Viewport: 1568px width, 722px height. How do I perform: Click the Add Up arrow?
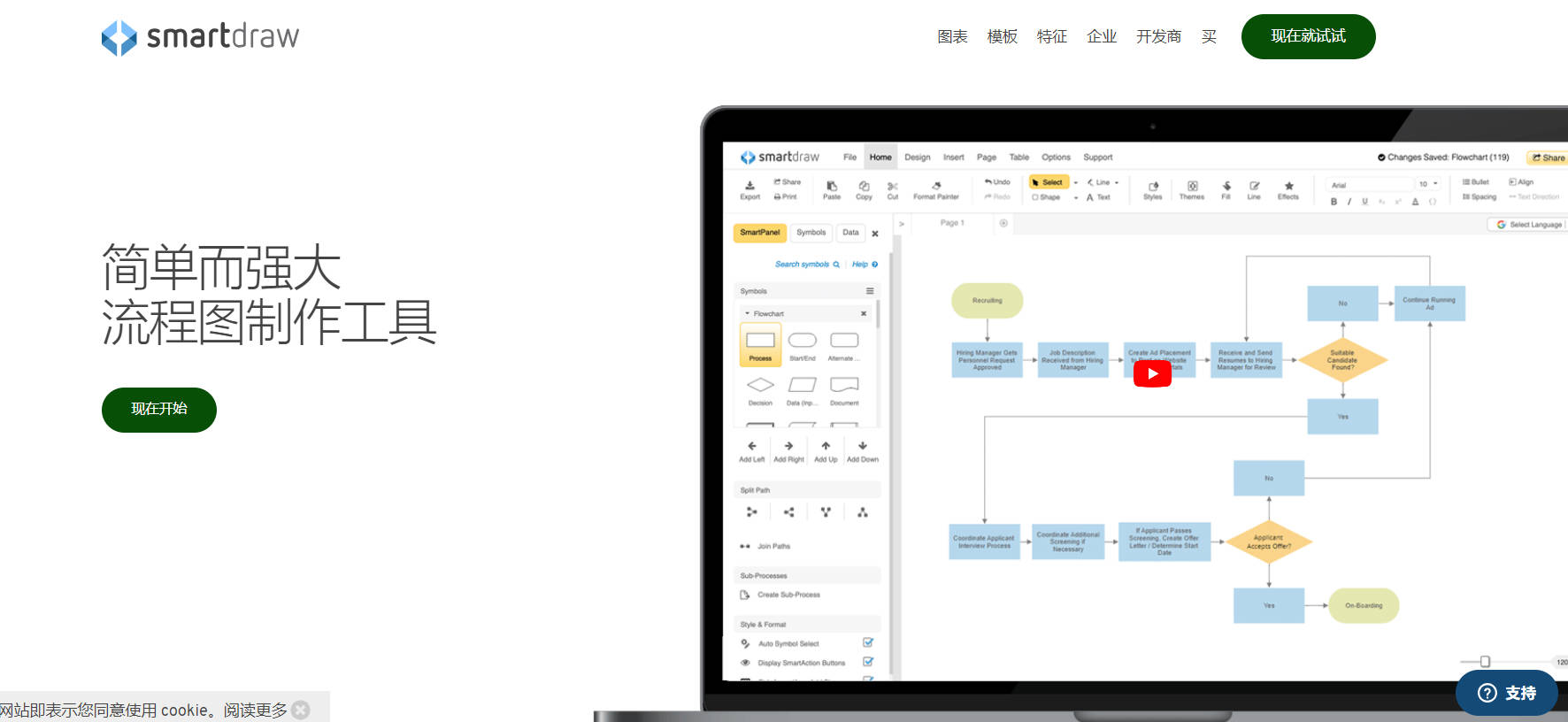click(826, 451)
